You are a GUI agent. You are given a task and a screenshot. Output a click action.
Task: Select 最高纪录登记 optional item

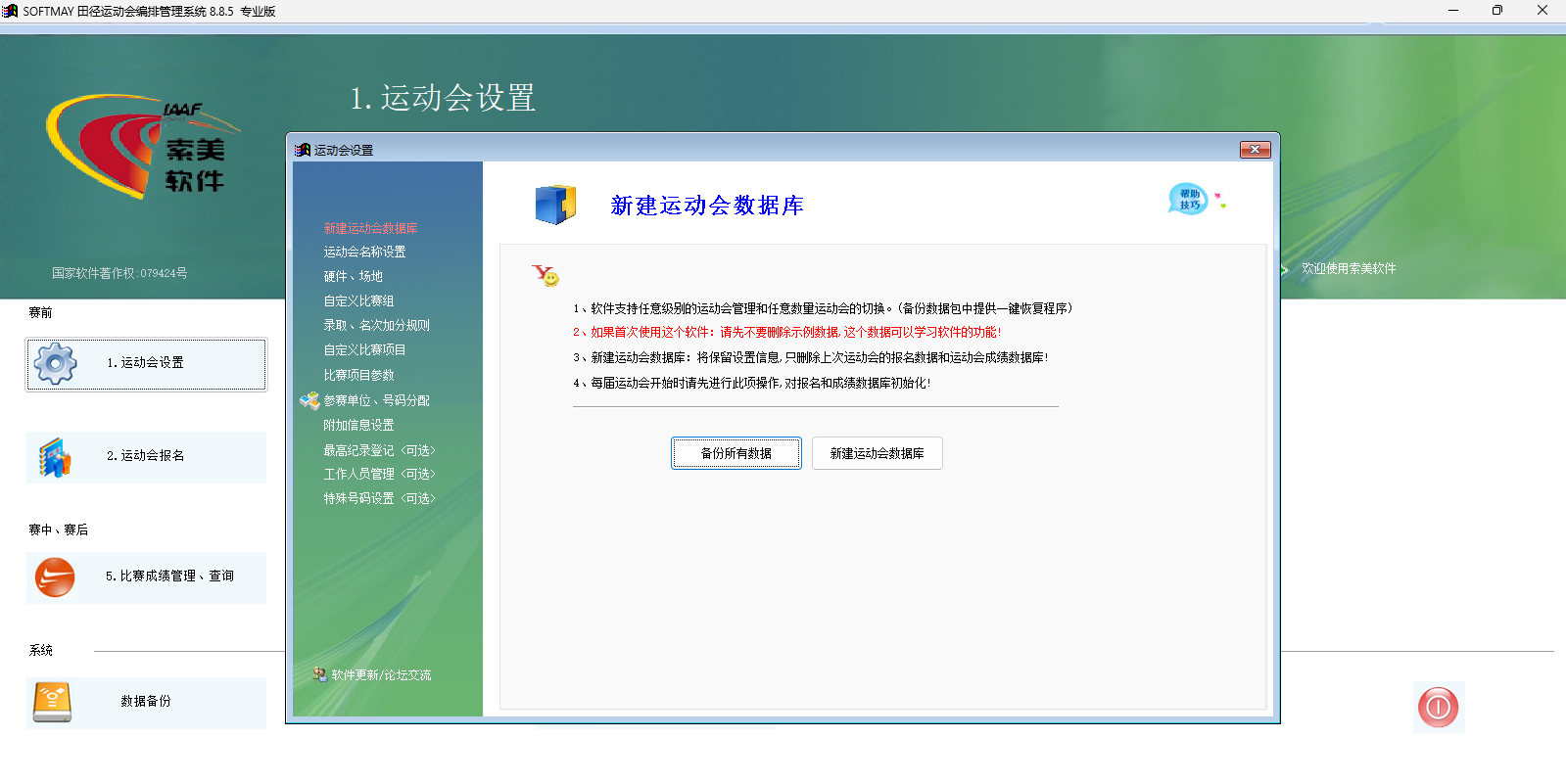[x=379, y=450]
